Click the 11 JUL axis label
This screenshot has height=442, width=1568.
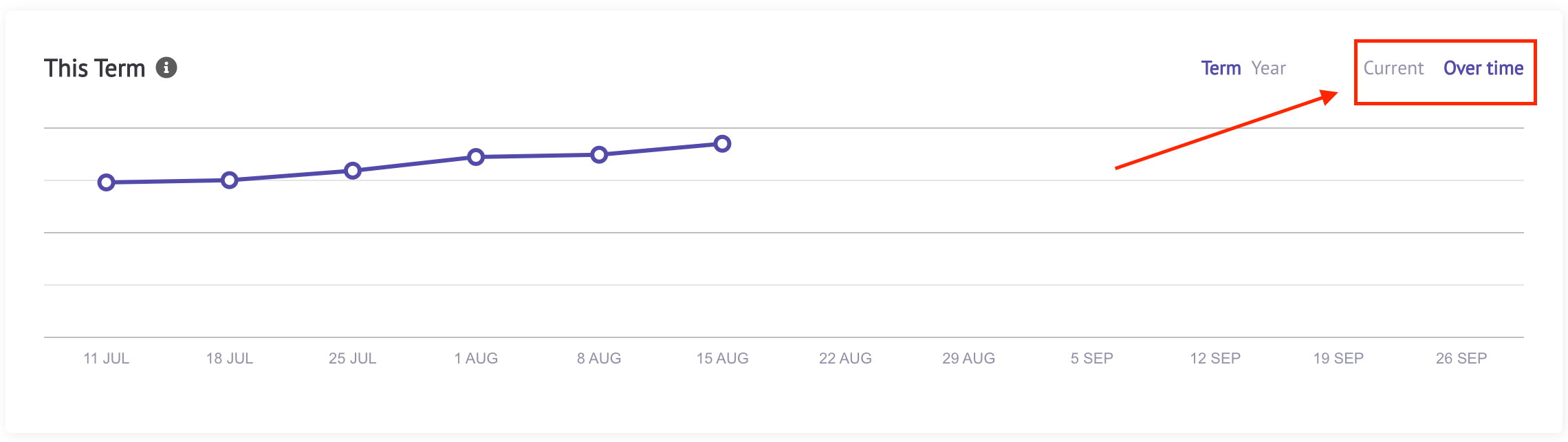click(x=106, y=358)
